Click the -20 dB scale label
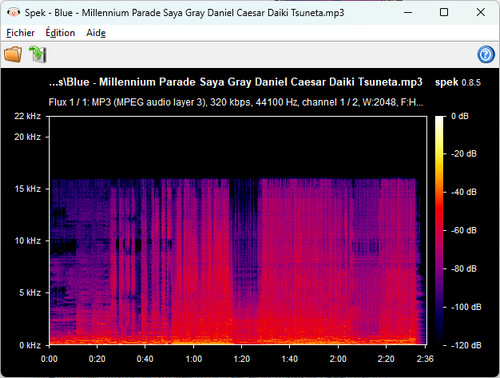Screen dimensions: 500x378 pos(464,154)
